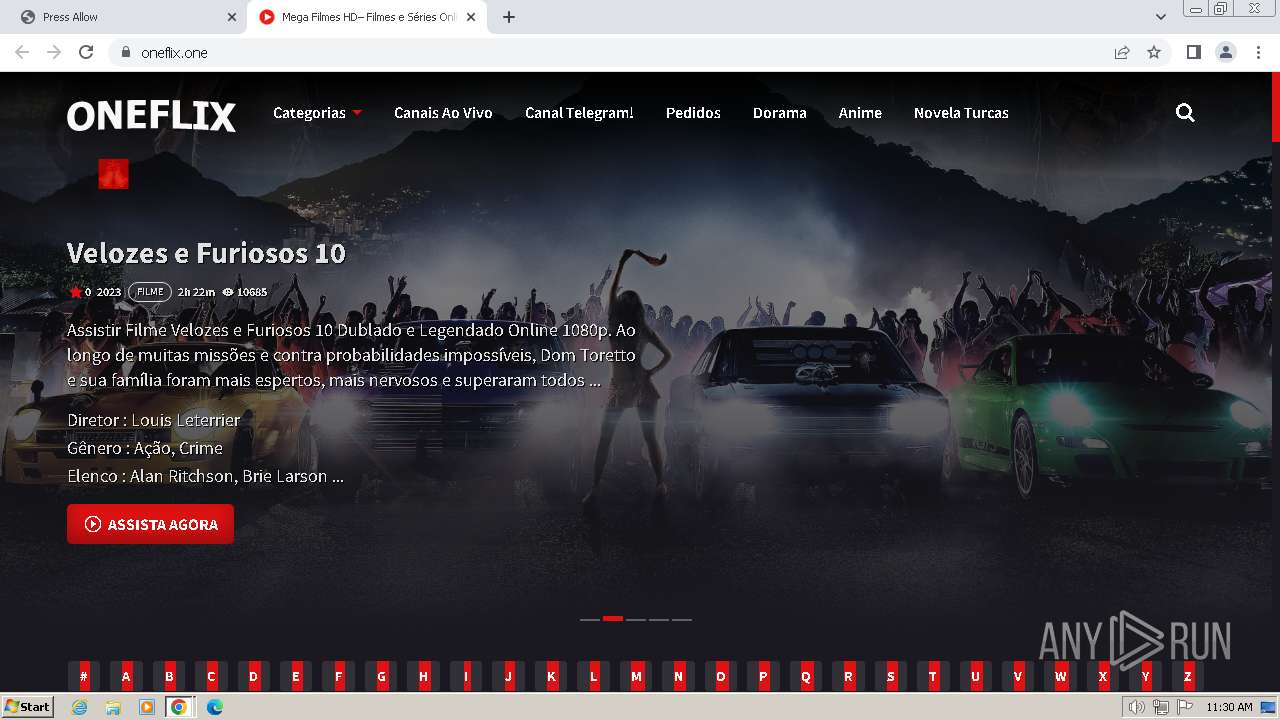Open the site search magnifier icon
Screen dimensions: 1280x720
(x=1185, y=113)
